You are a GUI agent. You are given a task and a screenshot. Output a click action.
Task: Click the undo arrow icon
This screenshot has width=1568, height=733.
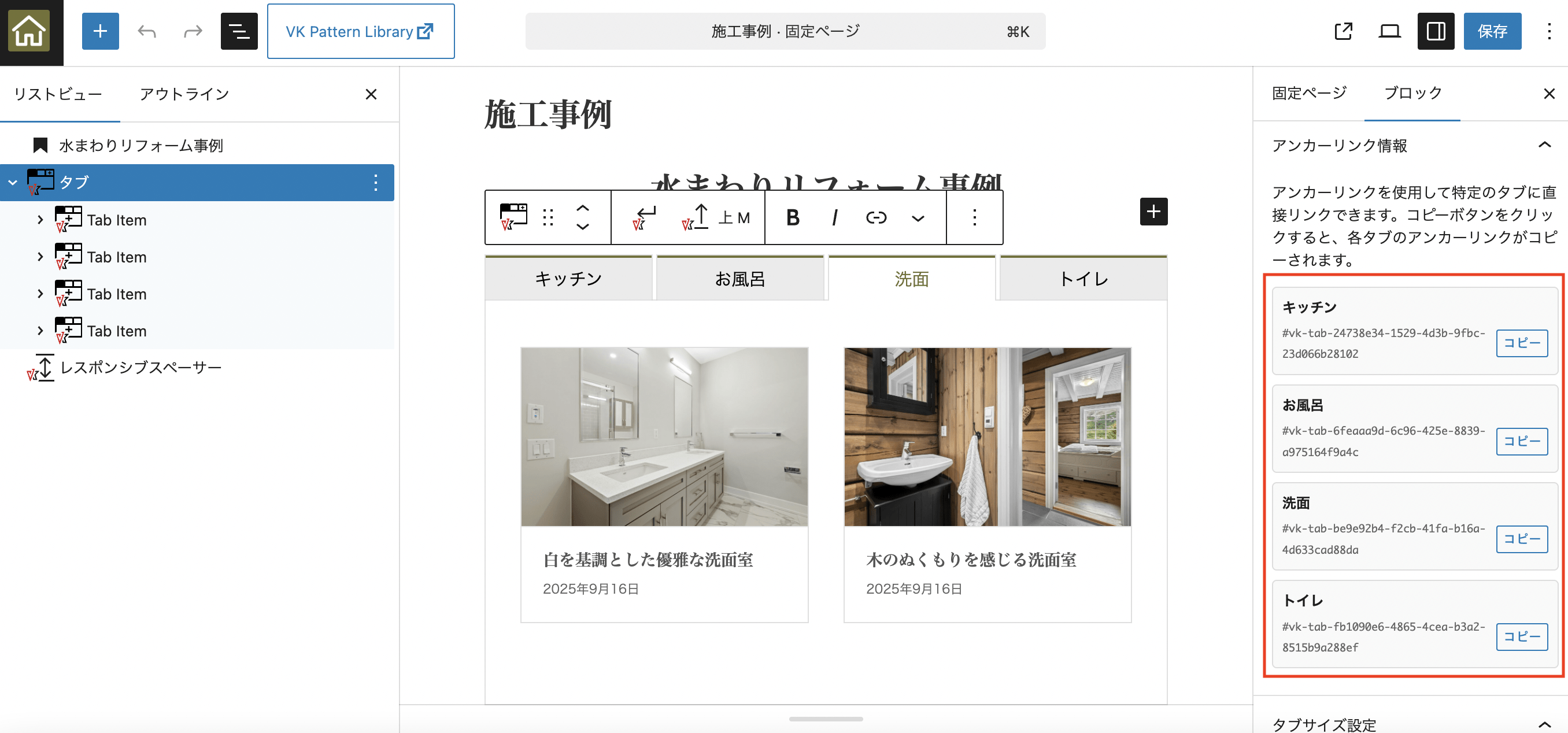click(147, 31)
